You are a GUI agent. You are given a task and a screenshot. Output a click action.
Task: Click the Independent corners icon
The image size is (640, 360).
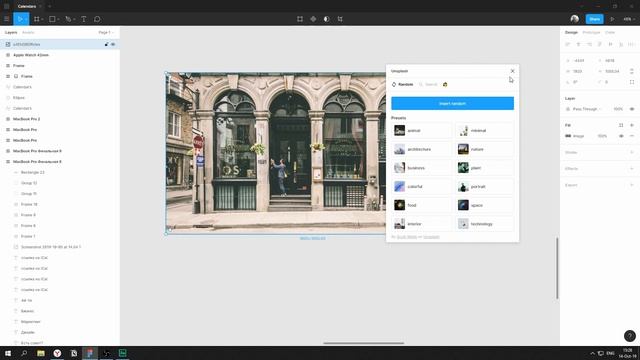(632, 82)
